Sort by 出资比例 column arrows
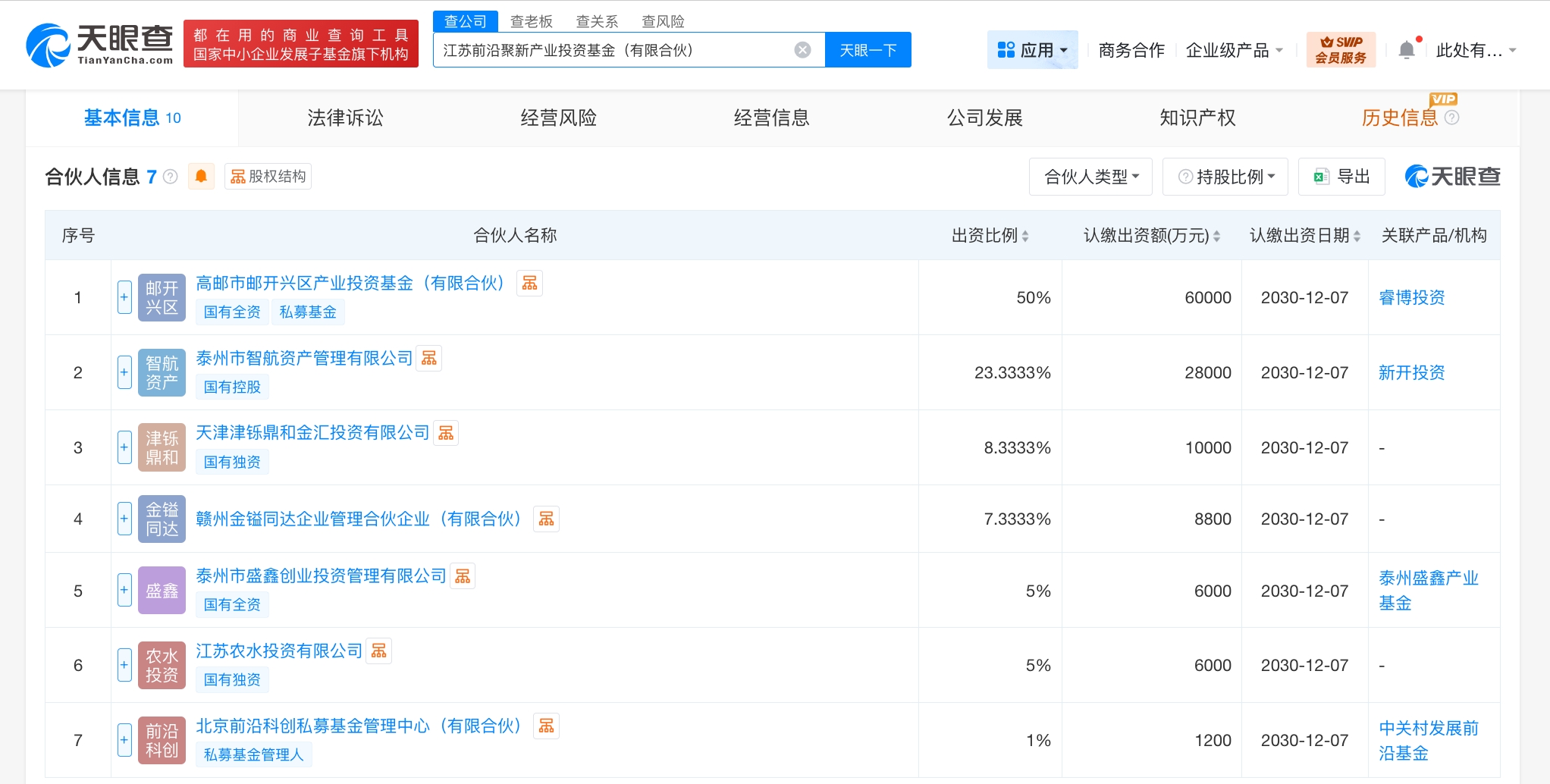1550x784 pixels. click(1025, 236)
